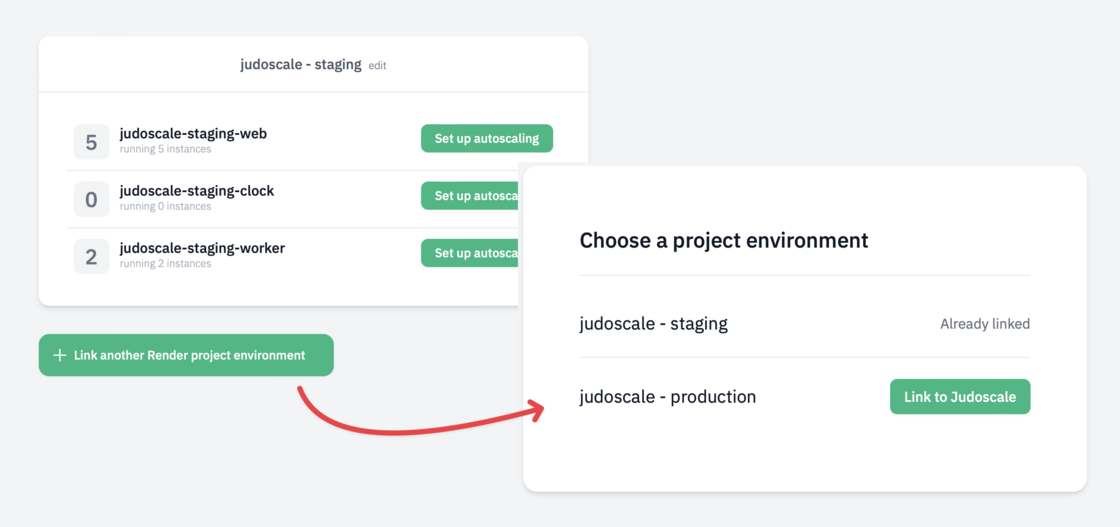Image resolution: width=1120 pixels, height=527 pixels.
Task: Select the judoscale-staging-worker service name
Action: click(x=202, y=248)
